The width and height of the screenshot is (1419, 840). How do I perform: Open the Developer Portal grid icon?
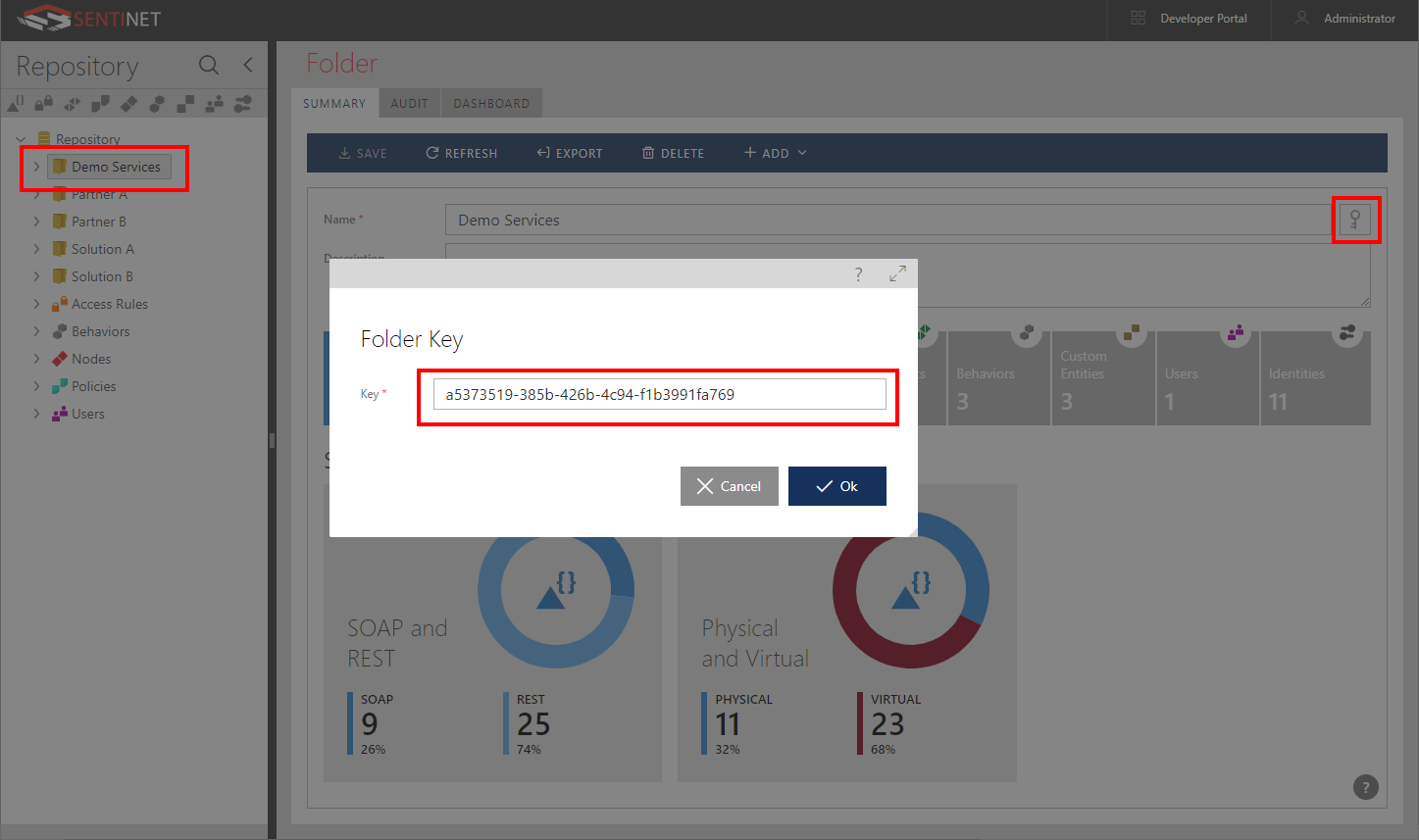pos(1138,19)
